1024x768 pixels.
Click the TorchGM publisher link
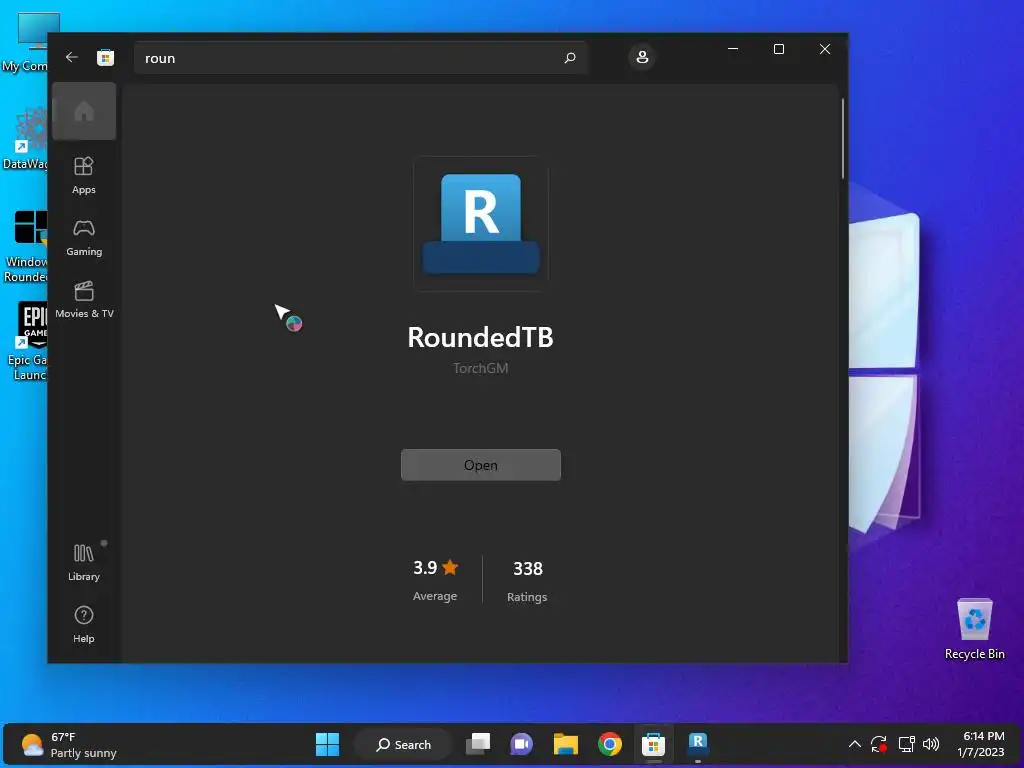[481, 368]
